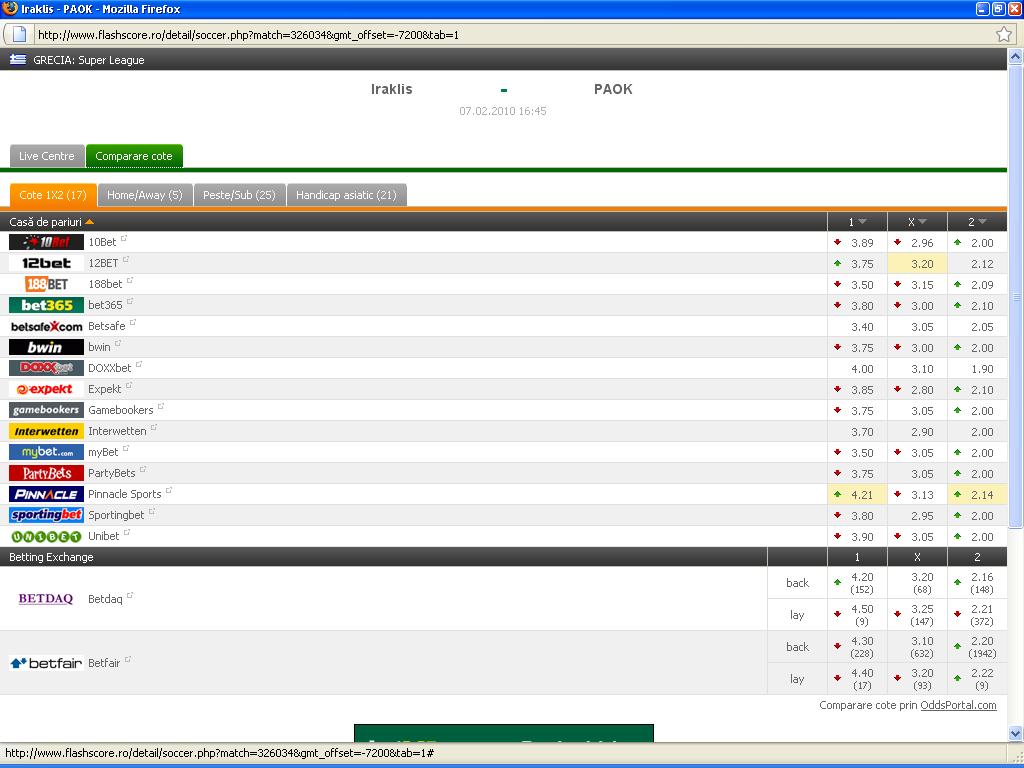The height and width of the screenshot is (768, 1024).
Task: Click the expekt logo
Action: pos(46,389)
